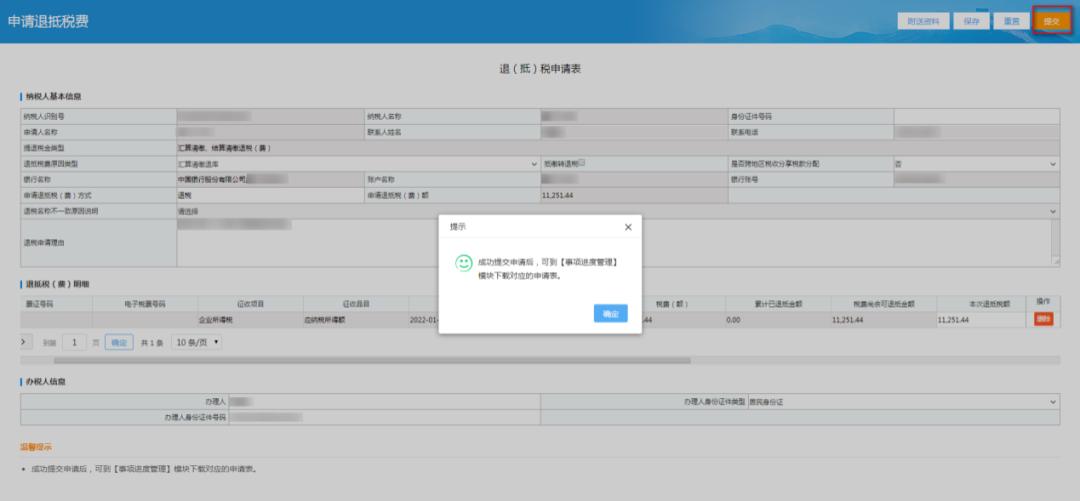Viewport: 1080px width, 501px height.
Task: Open 附送资料 attachments button
Action: (x=923, y=21)
